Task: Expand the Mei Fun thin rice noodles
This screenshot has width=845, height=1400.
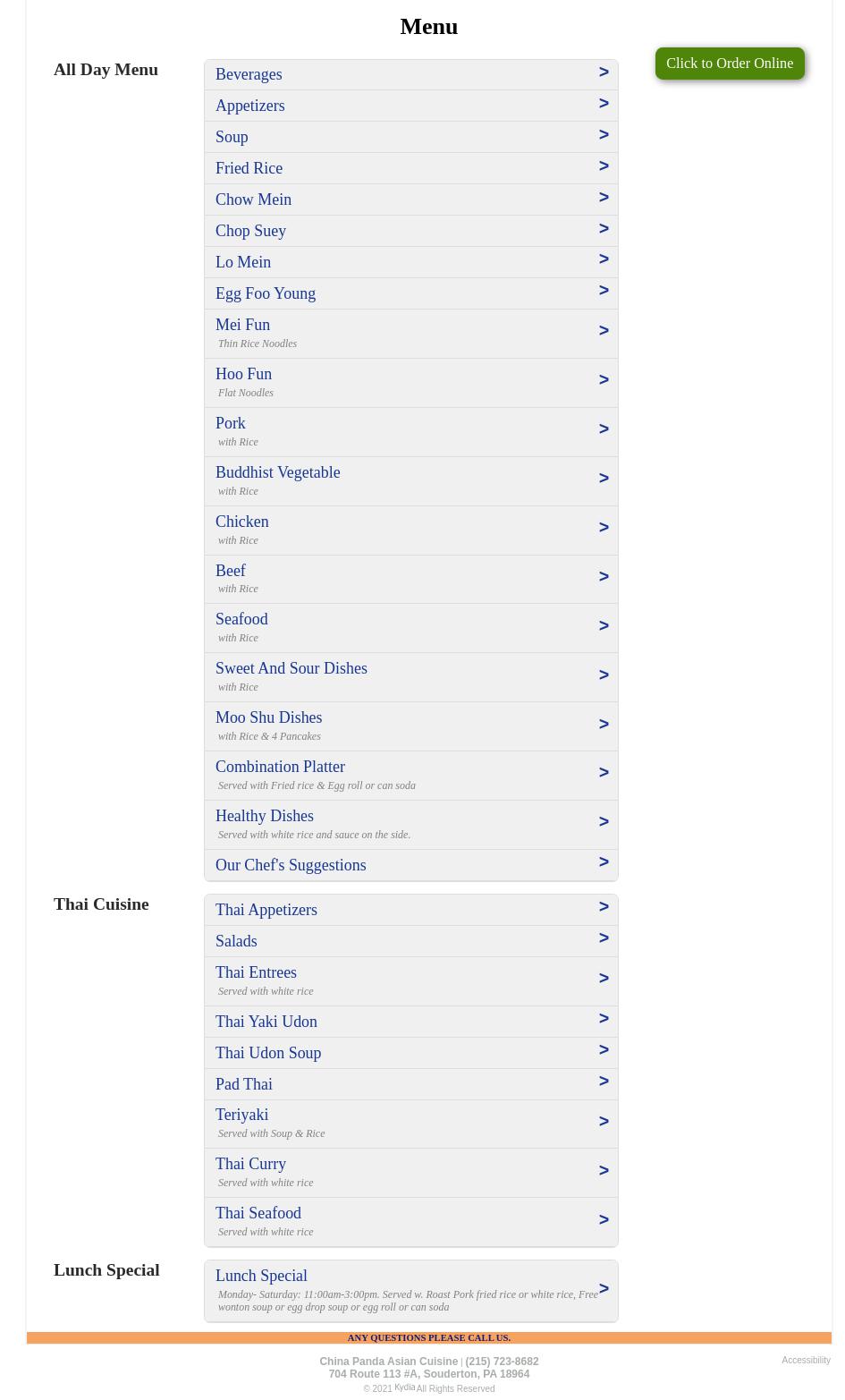Action: (243, 326)
